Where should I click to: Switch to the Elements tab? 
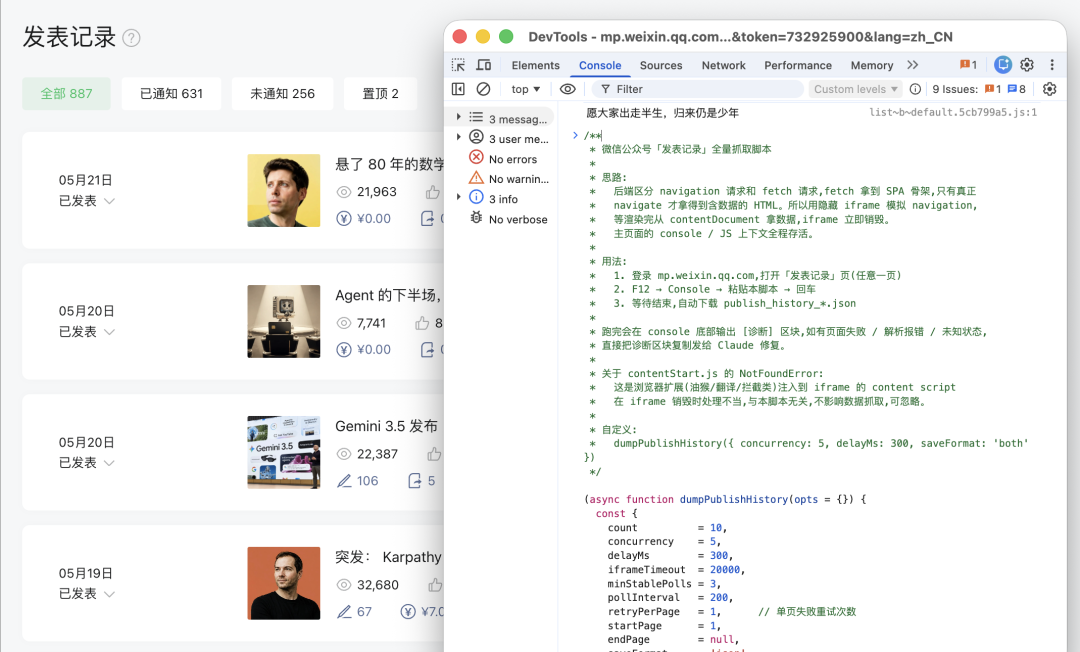535,65
